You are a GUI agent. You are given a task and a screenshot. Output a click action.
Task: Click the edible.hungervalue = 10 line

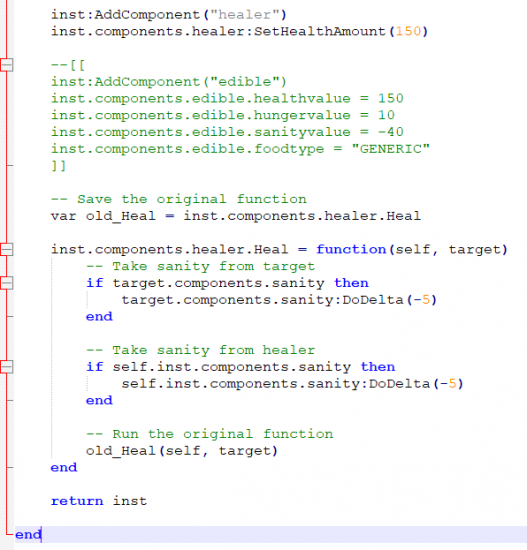point(223,115)
